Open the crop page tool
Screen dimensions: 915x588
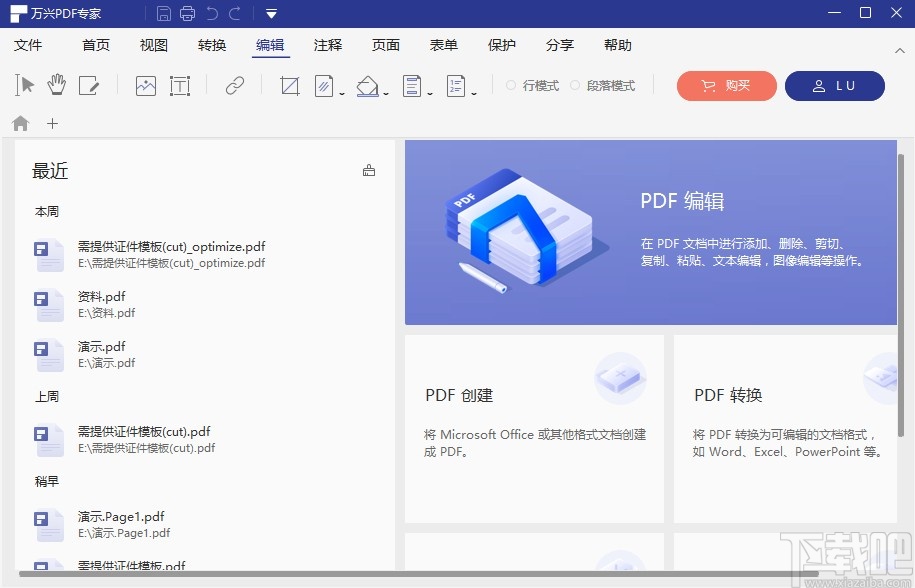click(290, 85)
